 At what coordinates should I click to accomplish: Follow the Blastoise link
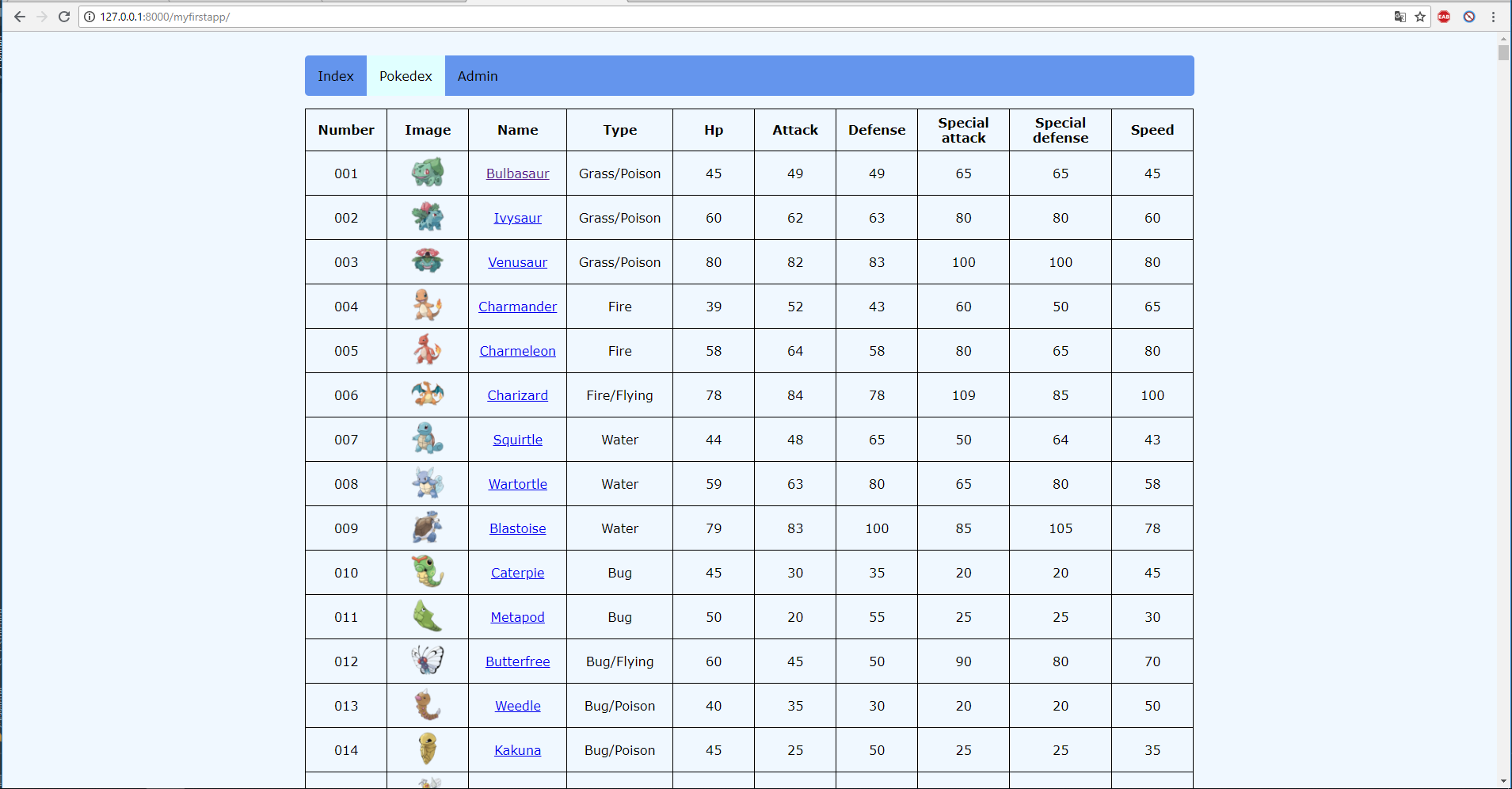click(x=517, y=528)
